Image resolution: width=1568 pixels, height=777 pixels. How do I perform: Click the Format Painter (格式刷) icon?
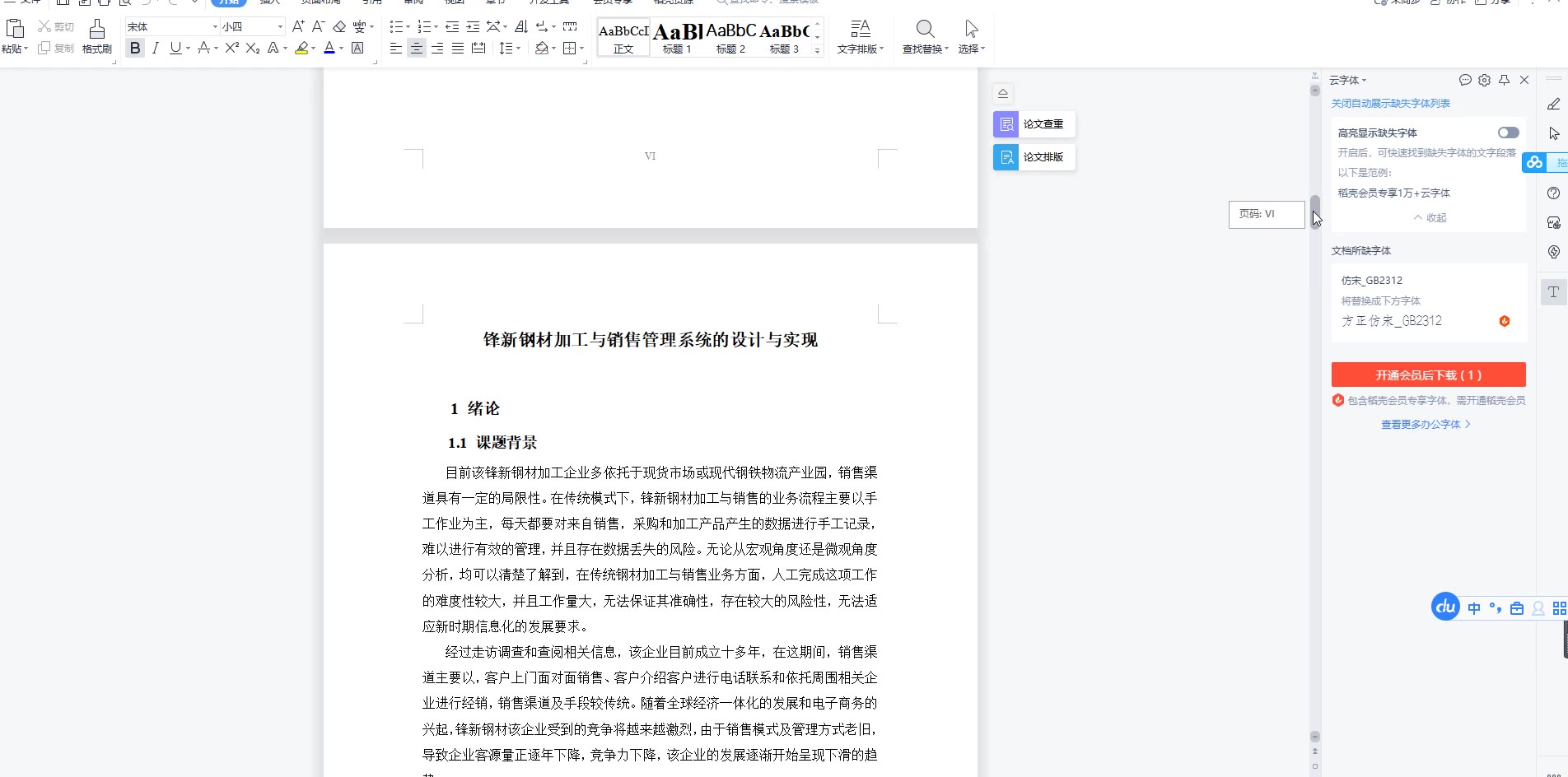coord(96,37)
